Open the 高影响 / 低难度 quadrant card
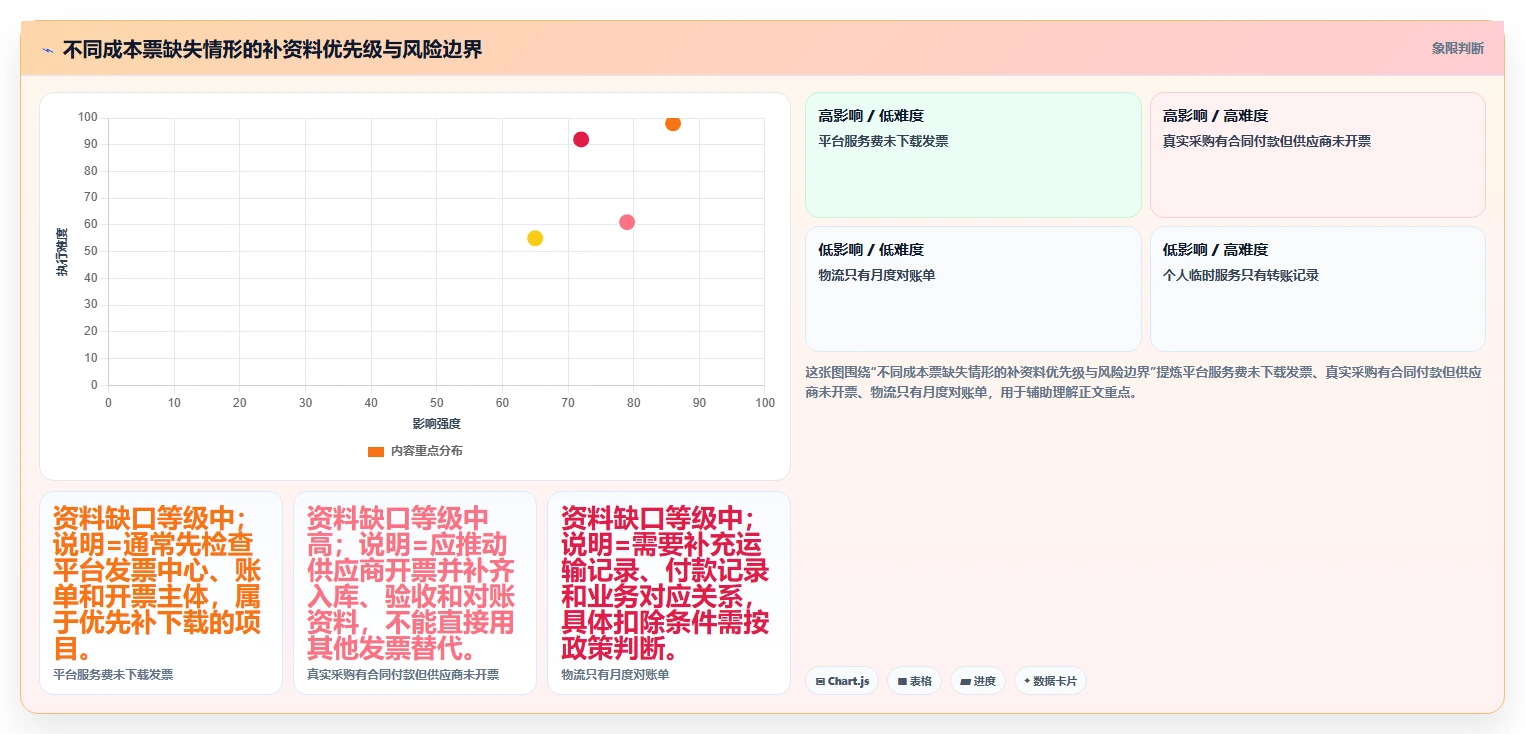The image size is (1525, 734). (x=973, y=155)
